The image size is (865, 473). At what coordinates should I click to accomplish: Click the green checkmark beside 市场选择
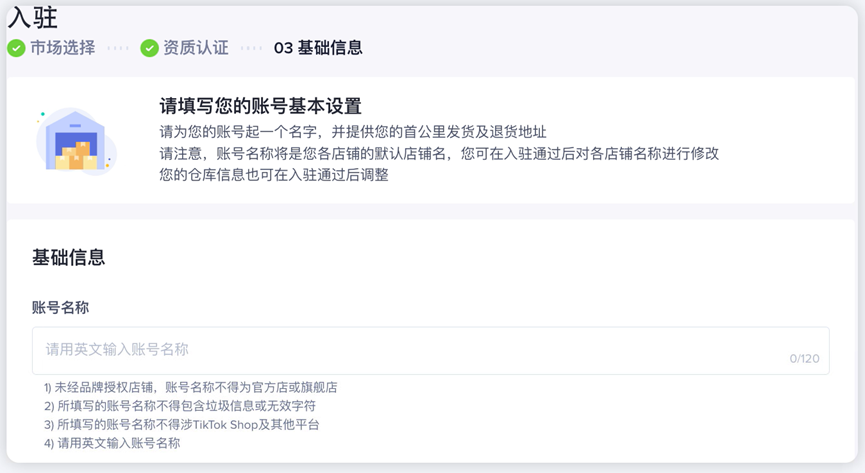(16, 48)
